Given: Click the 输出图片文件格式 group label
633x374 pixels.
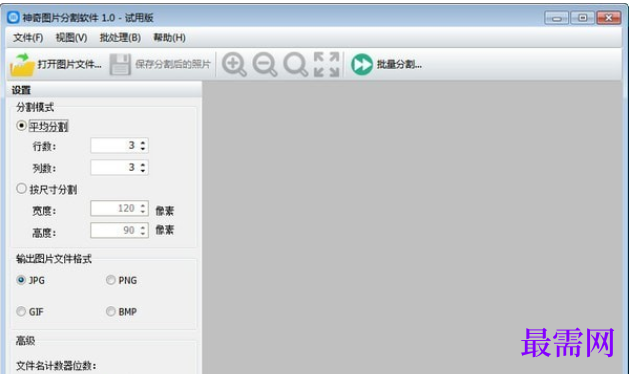Looking at the screenshot, I should pyautogui.click(x=54, y=258).
